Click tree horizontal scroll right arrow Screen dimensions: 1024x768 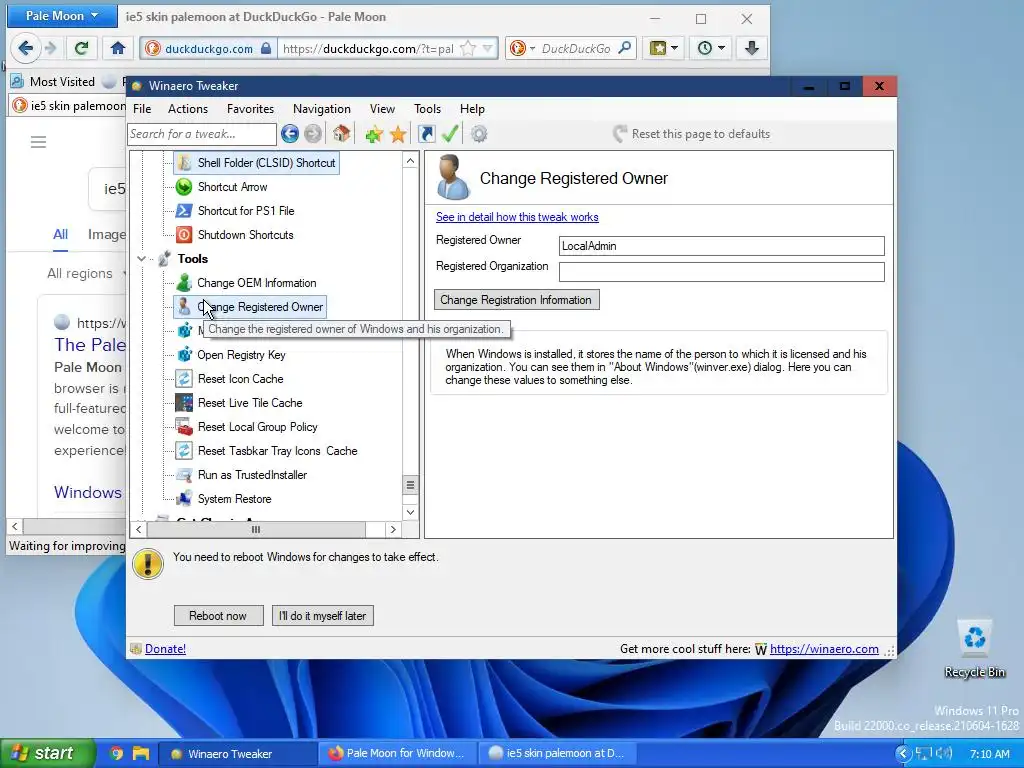(392, 530)
